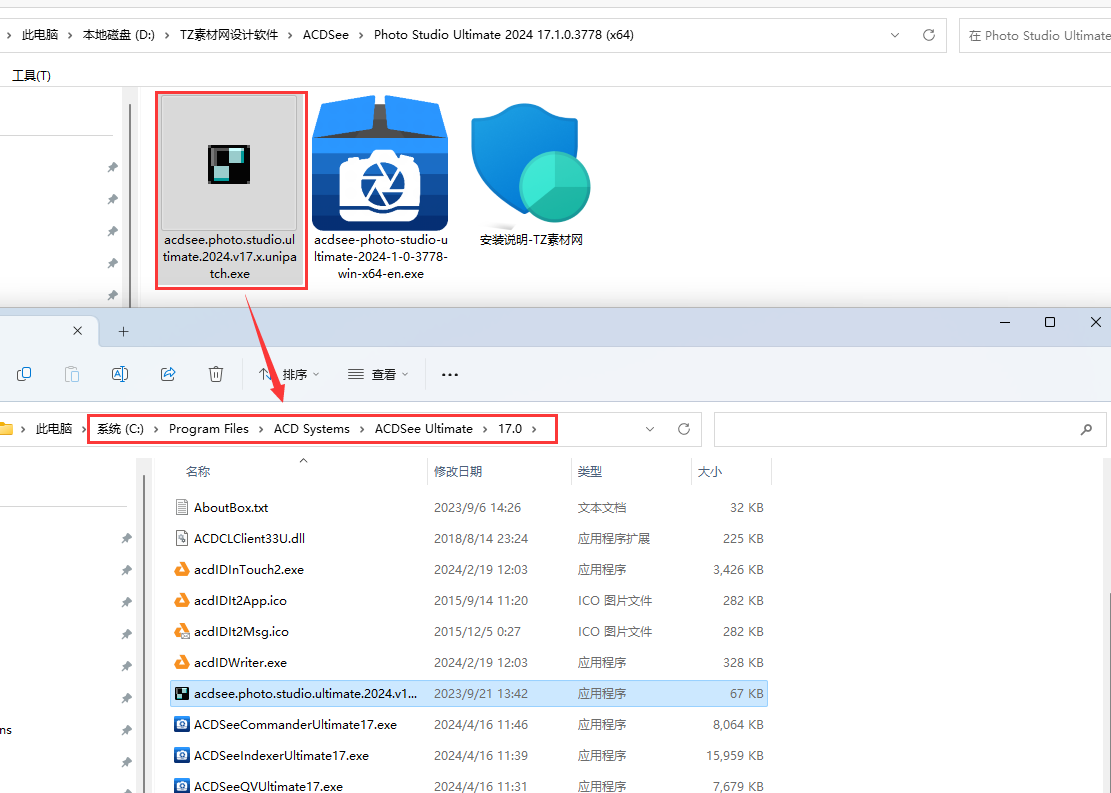The image size is (1111, 793).
Task: Click ACDCLClient33U.dll file icon
Action: click(182, 539)
